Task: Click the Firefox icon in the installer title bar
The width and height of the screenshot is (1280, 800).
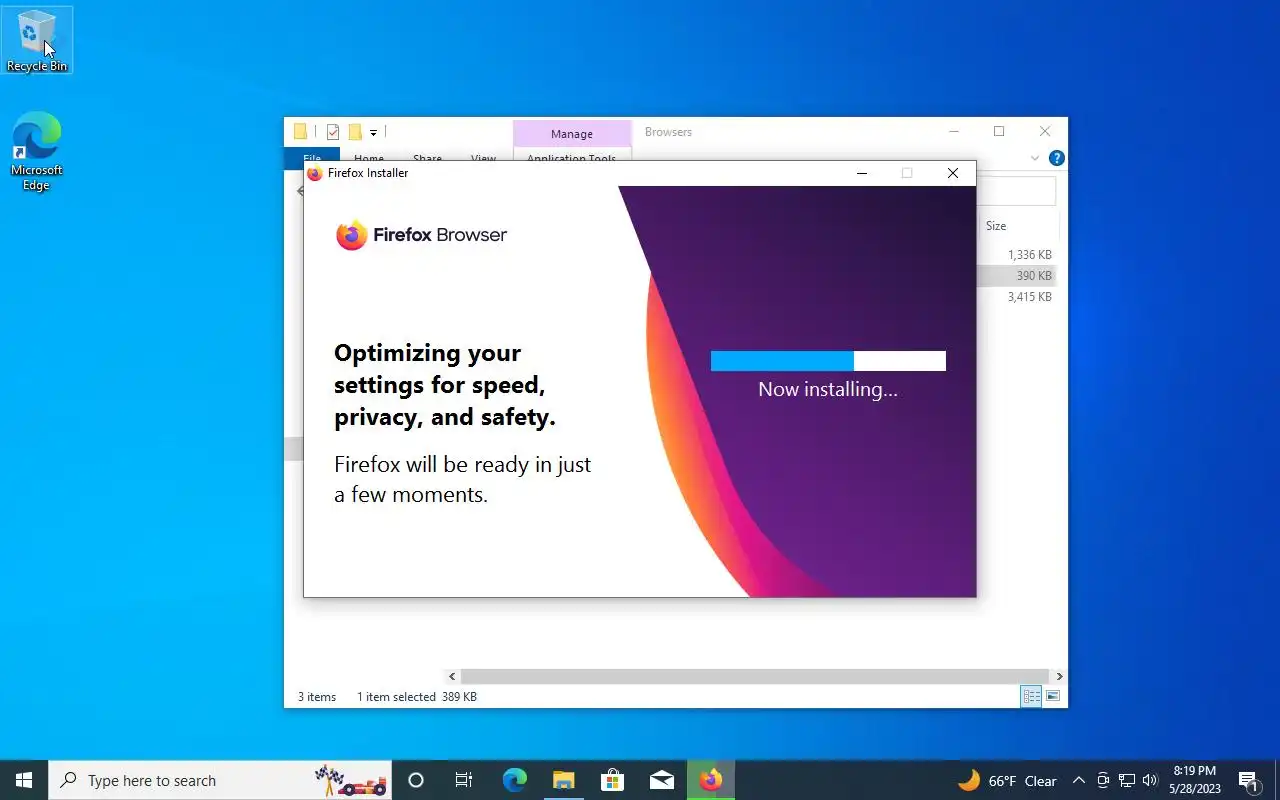Action: 314,173
